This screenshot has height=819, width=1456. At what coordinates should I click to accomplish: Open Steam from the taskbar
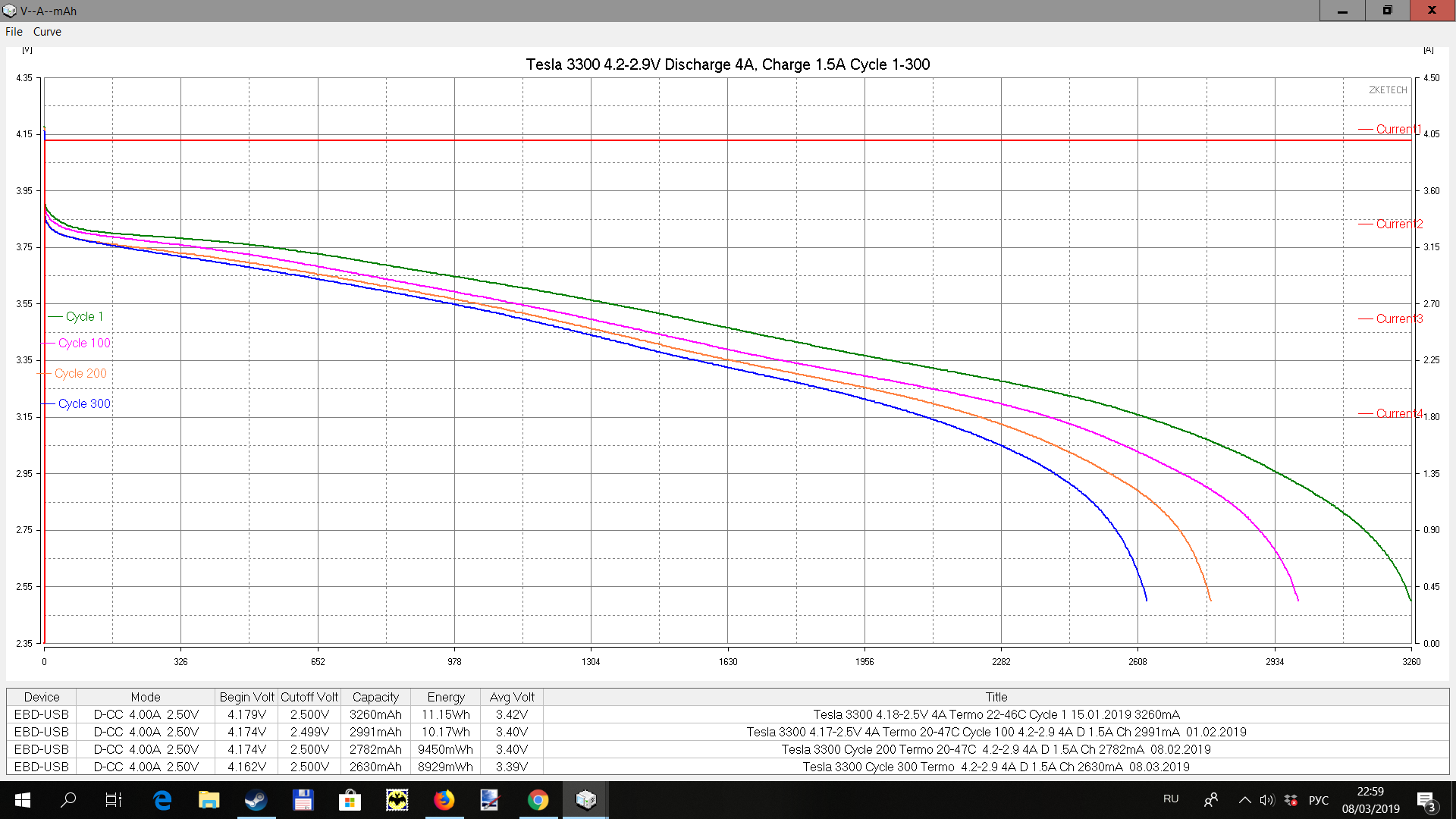point(256,800)
